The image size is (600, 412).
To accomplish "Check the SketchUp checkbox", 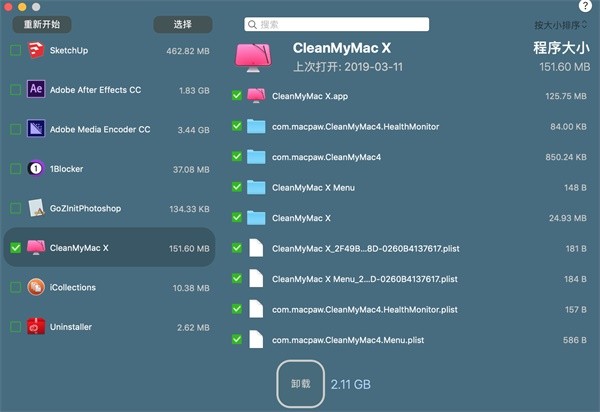I will (15, 50).
